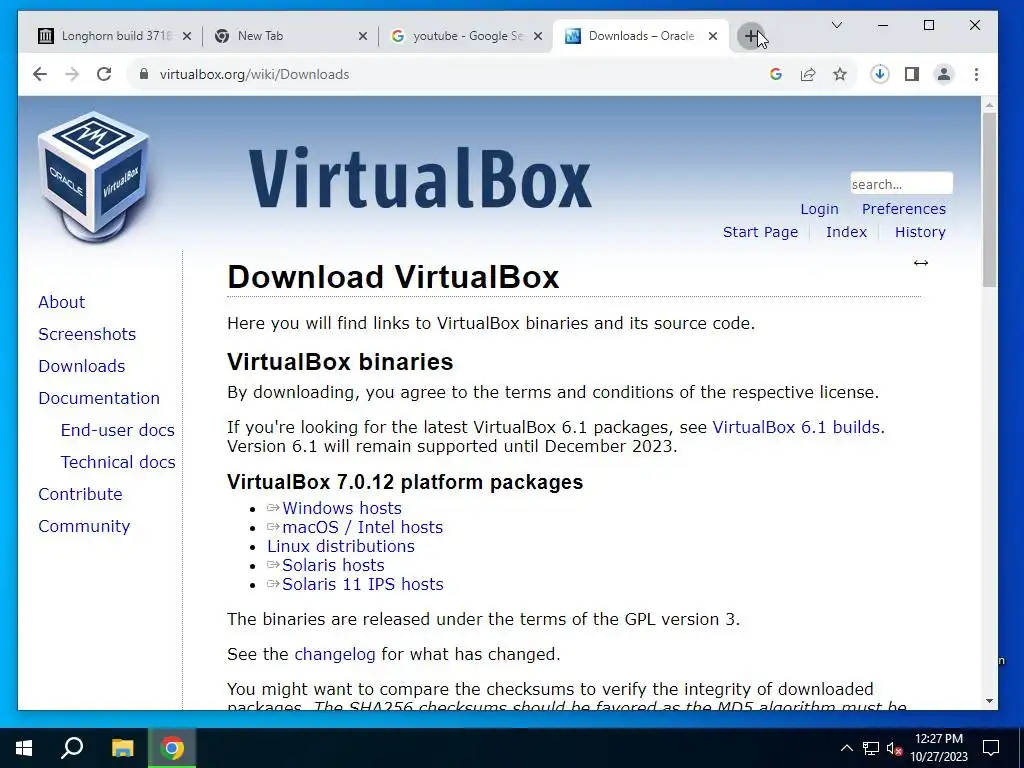Screen dimensions: 1024x768
Task: Open About in the sidebar
Action: [61, 302]
